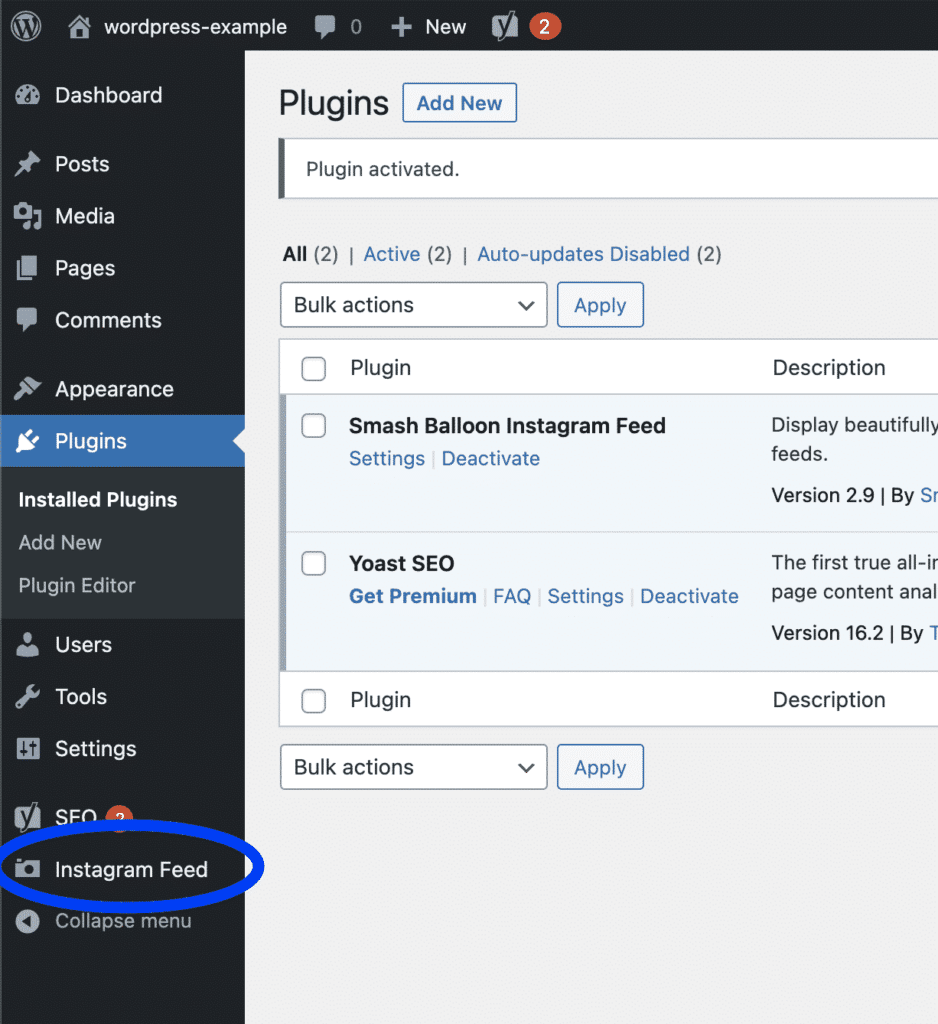The image size is (938, 1024).
Task: Click the Tools wrench icon
Action: point(27,697)
